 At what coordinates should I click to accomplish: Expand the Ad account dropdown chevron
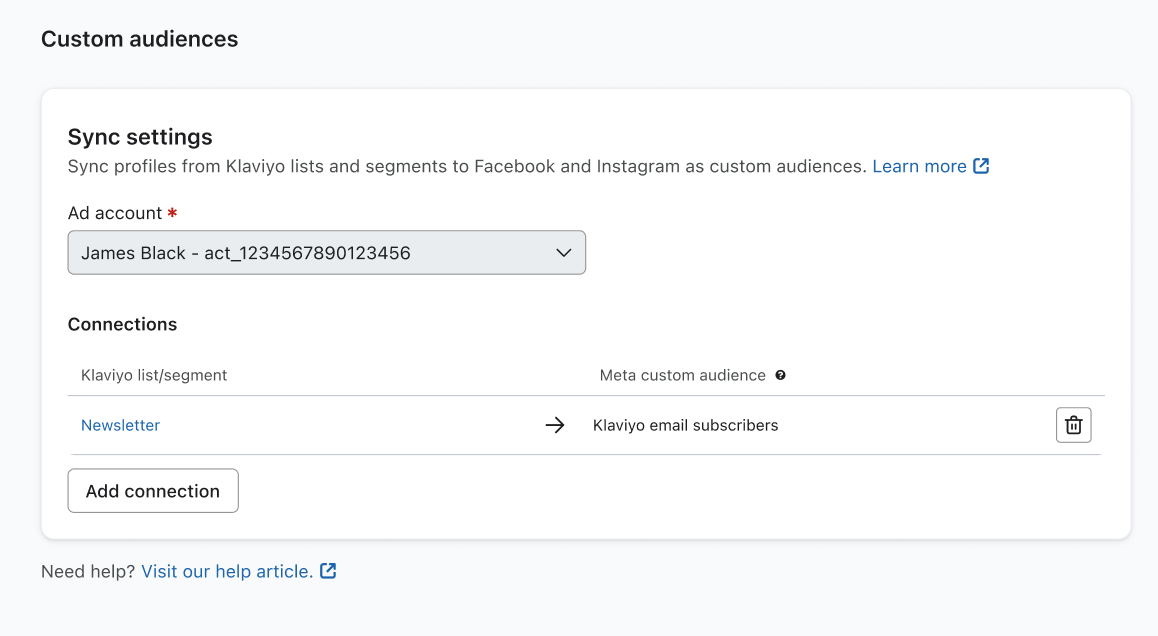click(x=563, y=253)
